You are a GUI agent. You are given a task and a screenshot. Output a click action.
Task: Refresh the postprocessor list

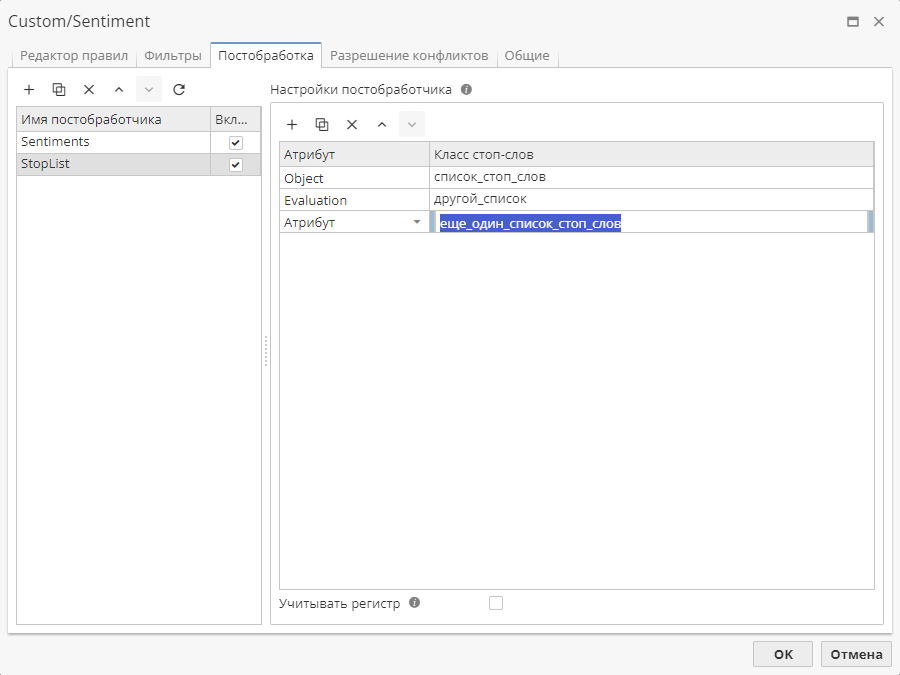pos(179,90)
